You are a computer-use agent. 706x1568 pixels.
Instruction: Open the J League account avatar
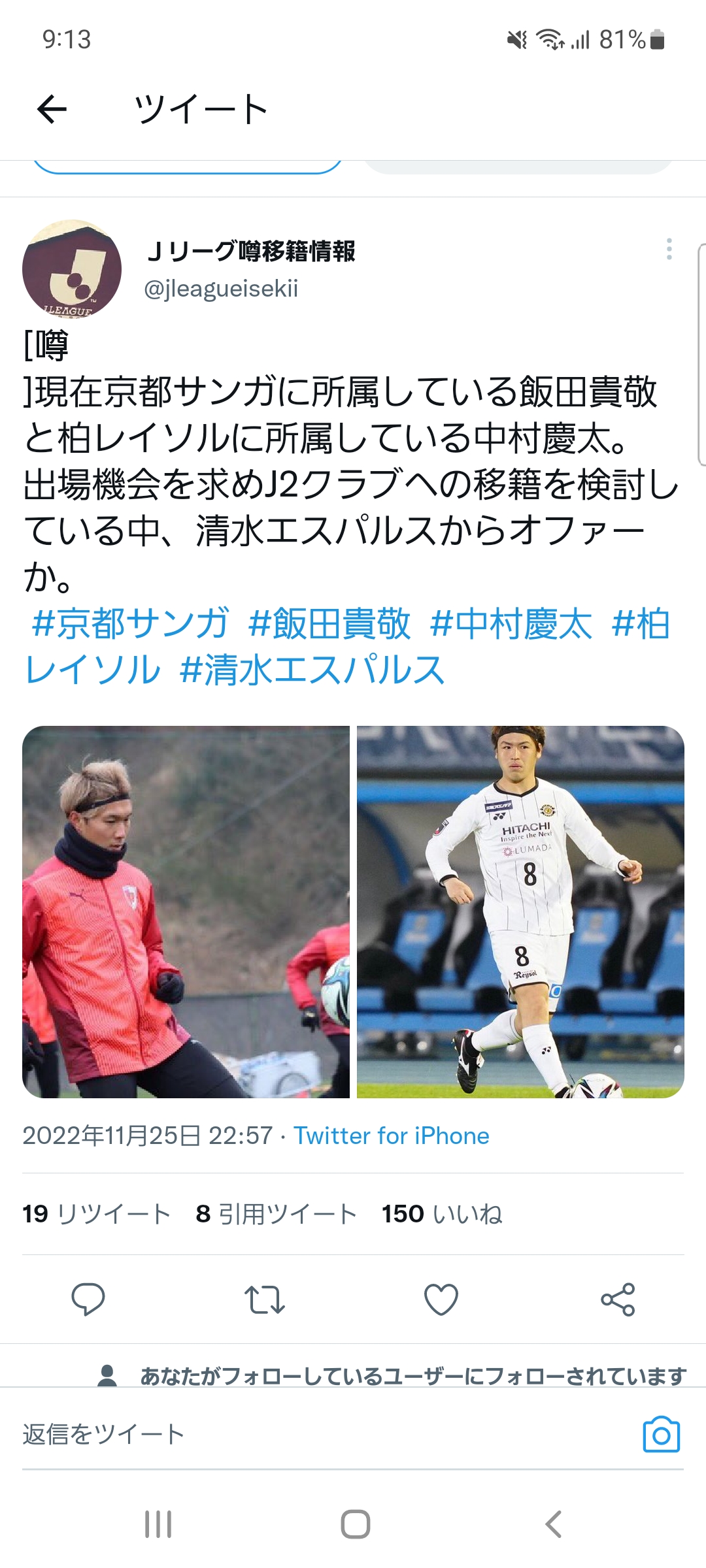(72, 269)
